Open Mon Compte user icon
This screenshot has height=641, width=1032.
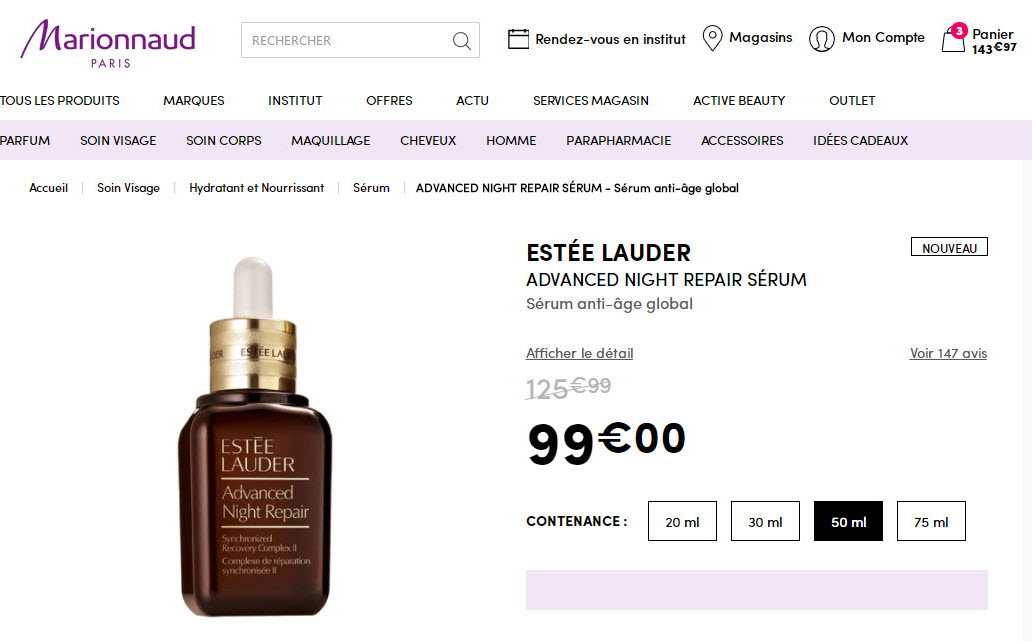click(x=821, y=39)
